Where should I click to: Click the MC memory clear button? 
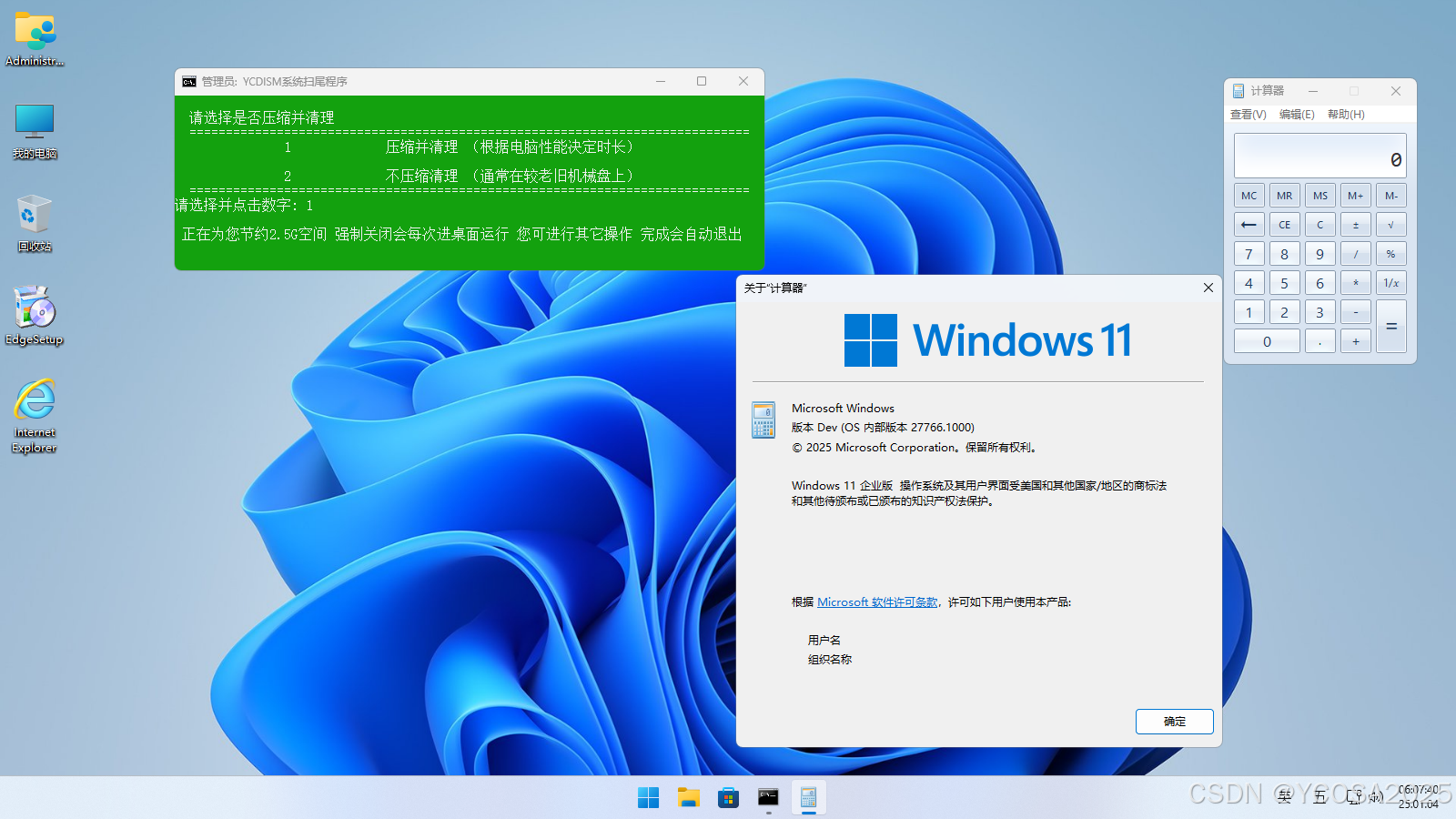(x=1249, y=196)
